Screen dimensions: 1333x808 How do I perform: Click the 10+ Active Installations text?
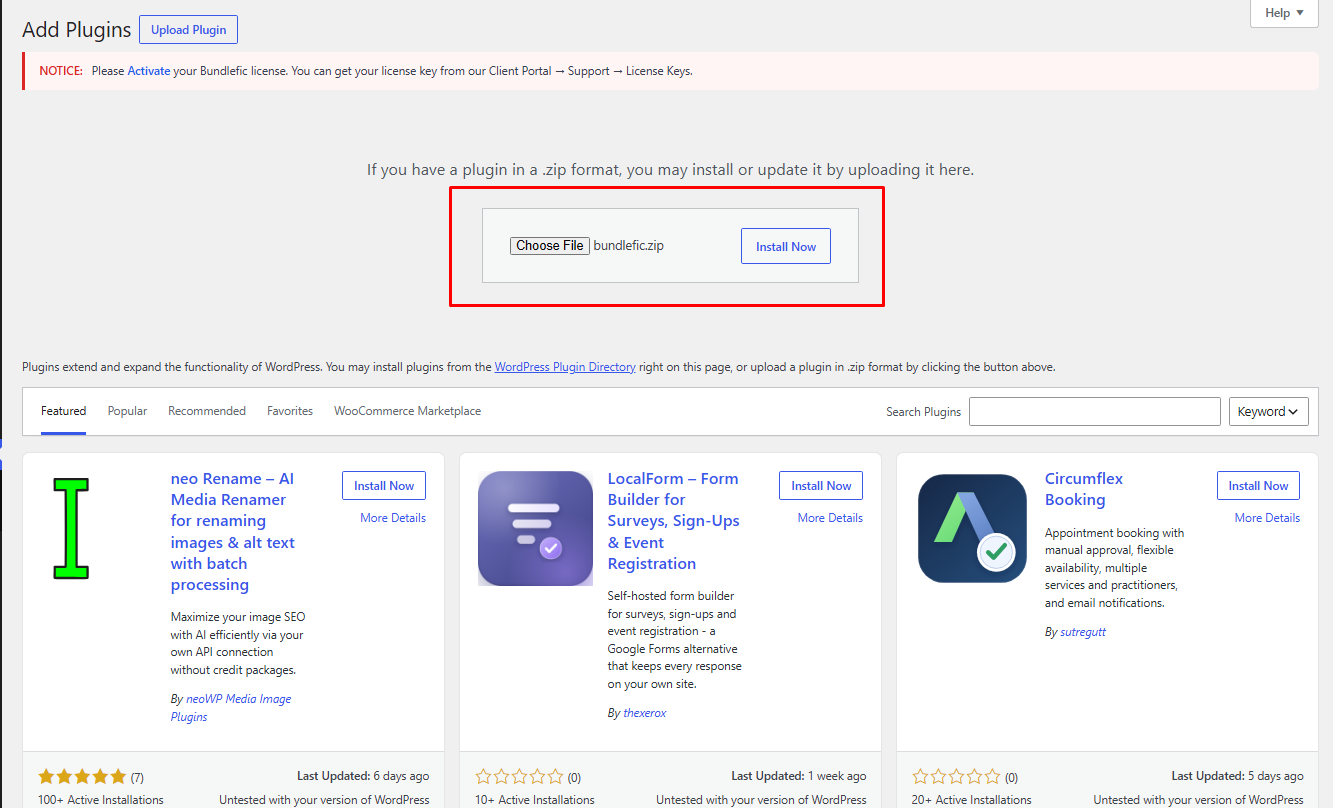[x=535, y=800]
